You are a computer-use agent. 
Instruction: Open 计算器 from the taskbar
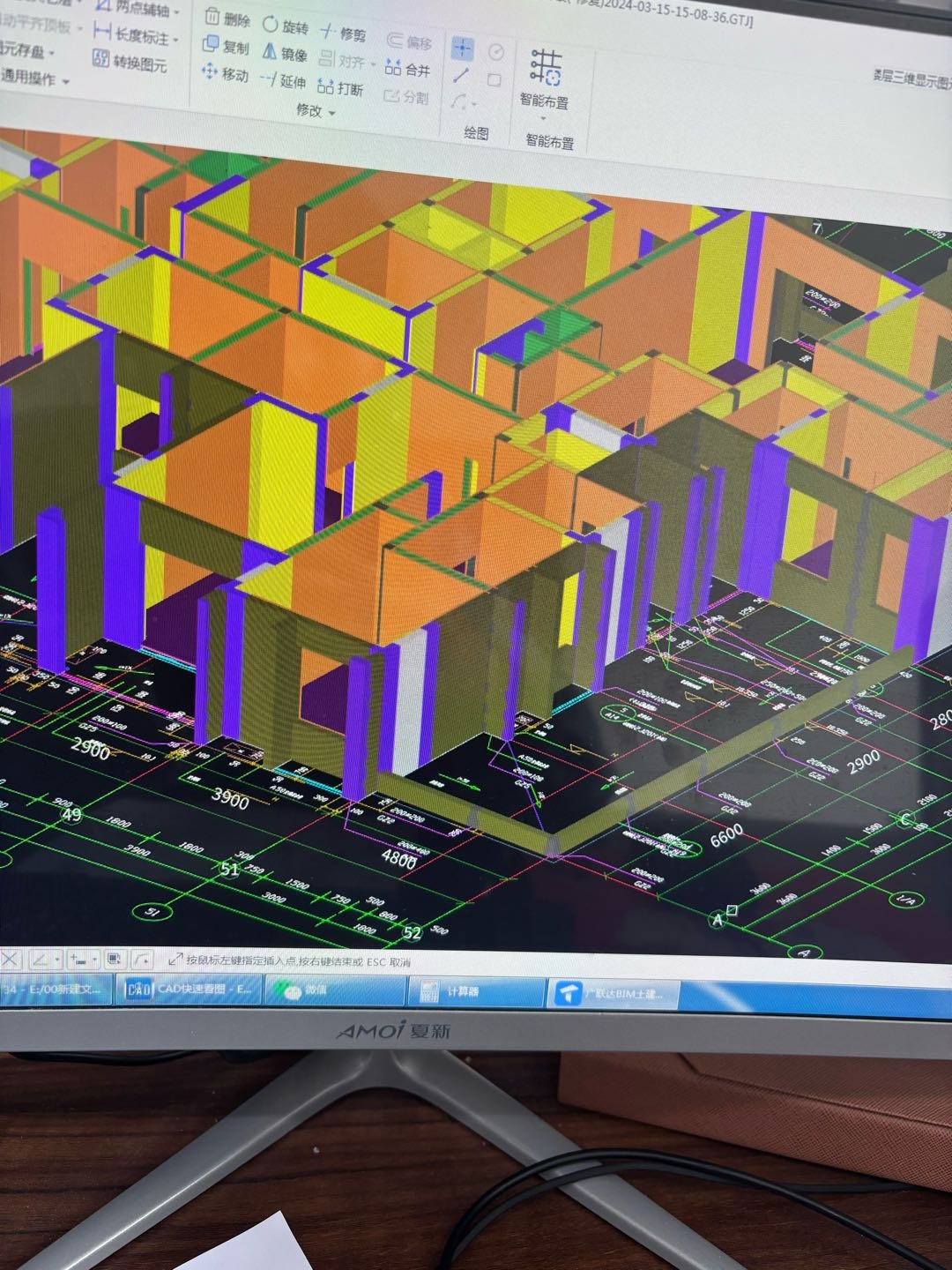[x=477, y=992]
